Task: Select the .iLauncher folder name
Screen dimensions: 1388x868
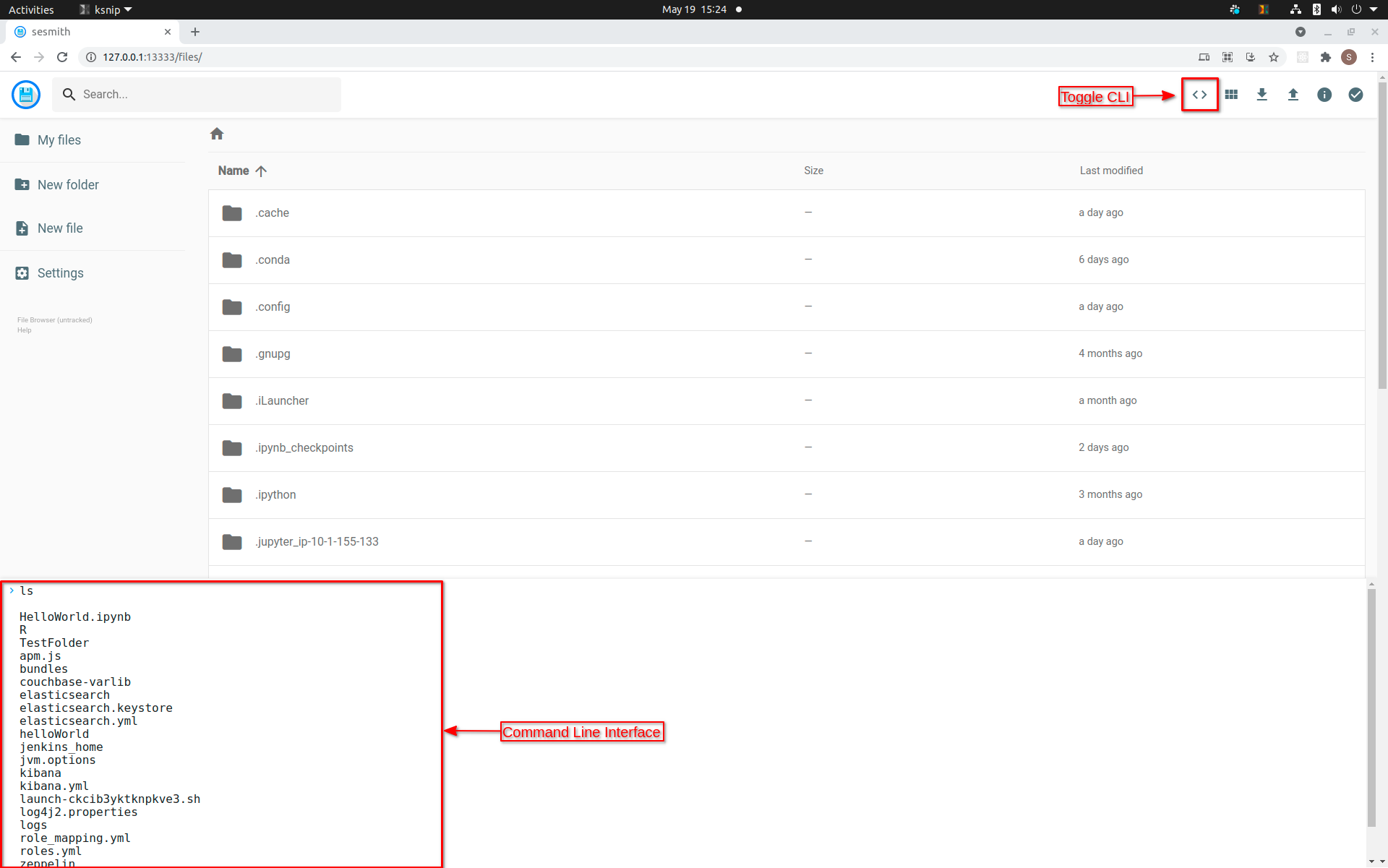Action: click(282, 401)
